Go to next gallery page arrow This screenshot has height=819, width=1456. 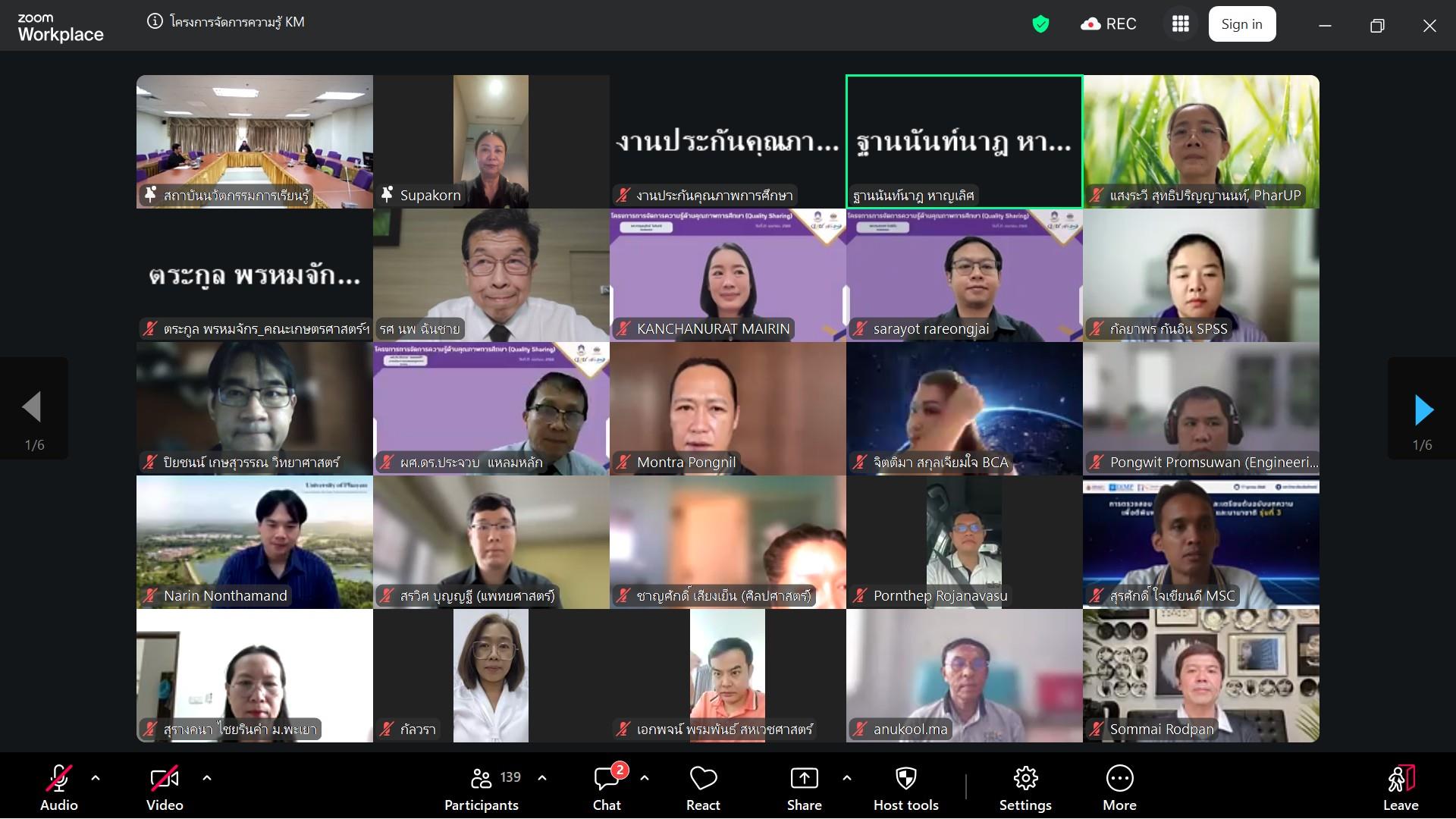tap(1423, 410)
